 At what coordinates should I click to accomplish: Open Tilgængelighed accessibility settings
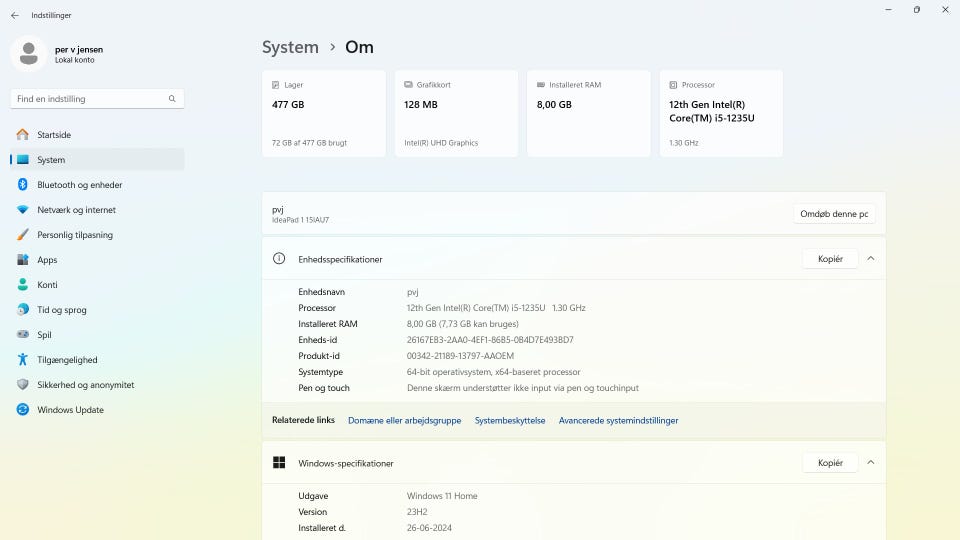point(67,360)
